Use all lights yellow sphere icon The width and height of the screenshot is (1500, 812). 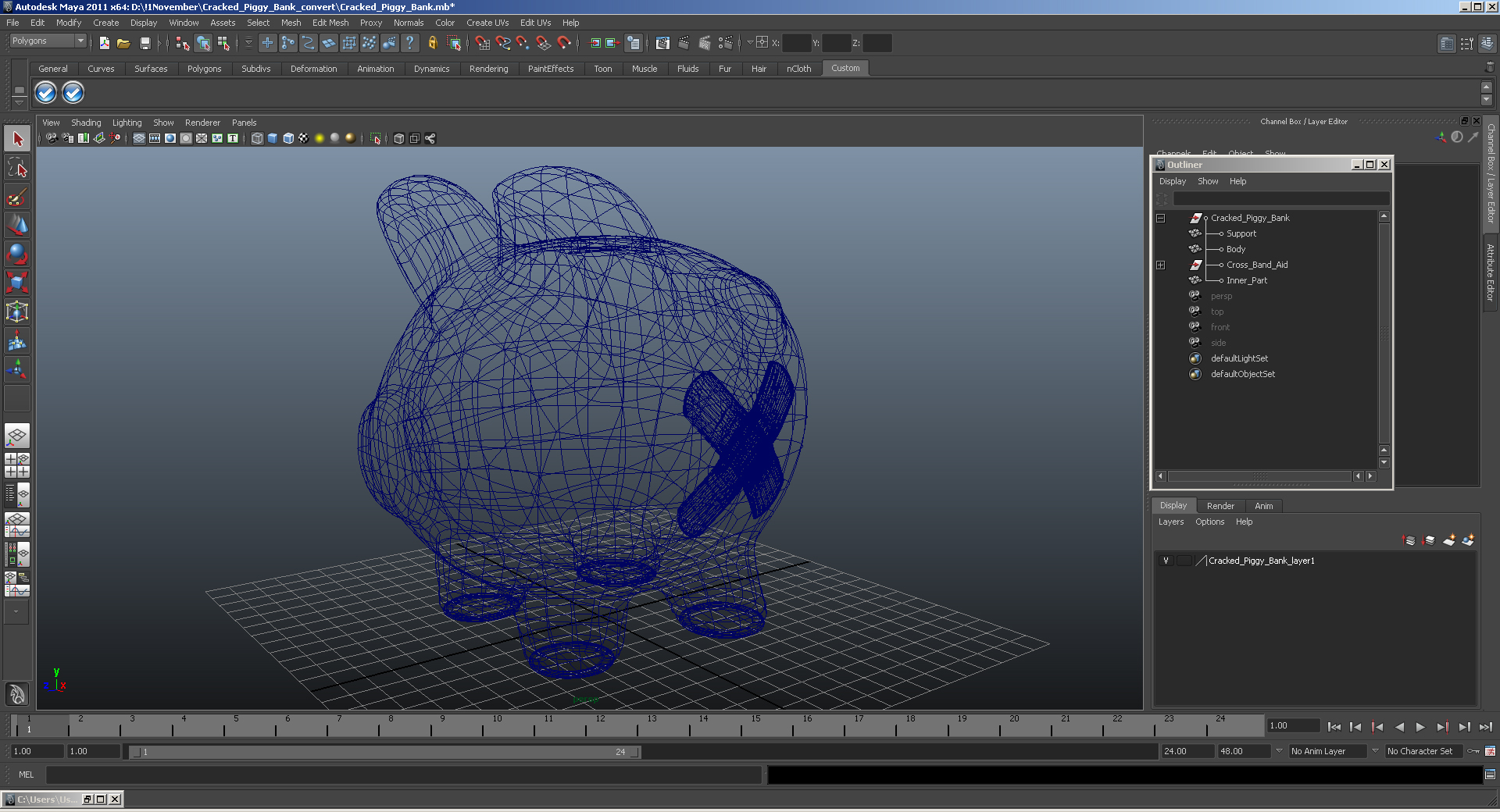coord(320,138)
